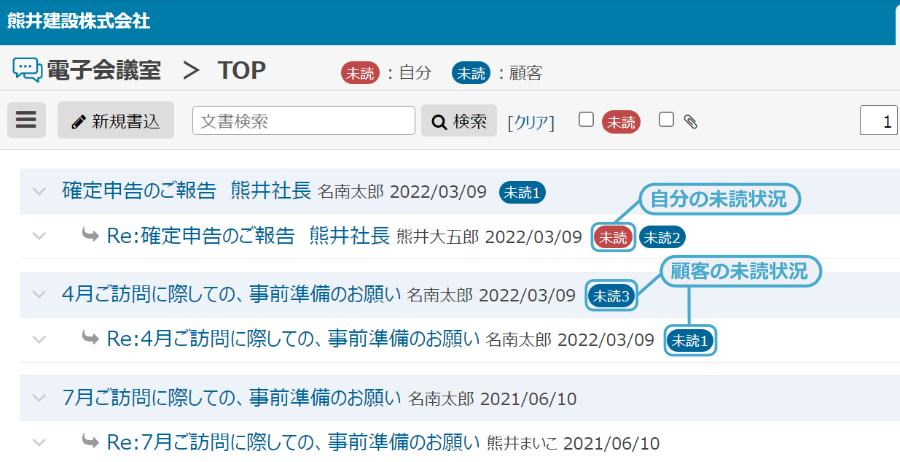Expand the 7月ご訪問に際しての thread chevron
Image resolution: width=900 pixels, height=462 pixels.
click(x=39, y=399)
